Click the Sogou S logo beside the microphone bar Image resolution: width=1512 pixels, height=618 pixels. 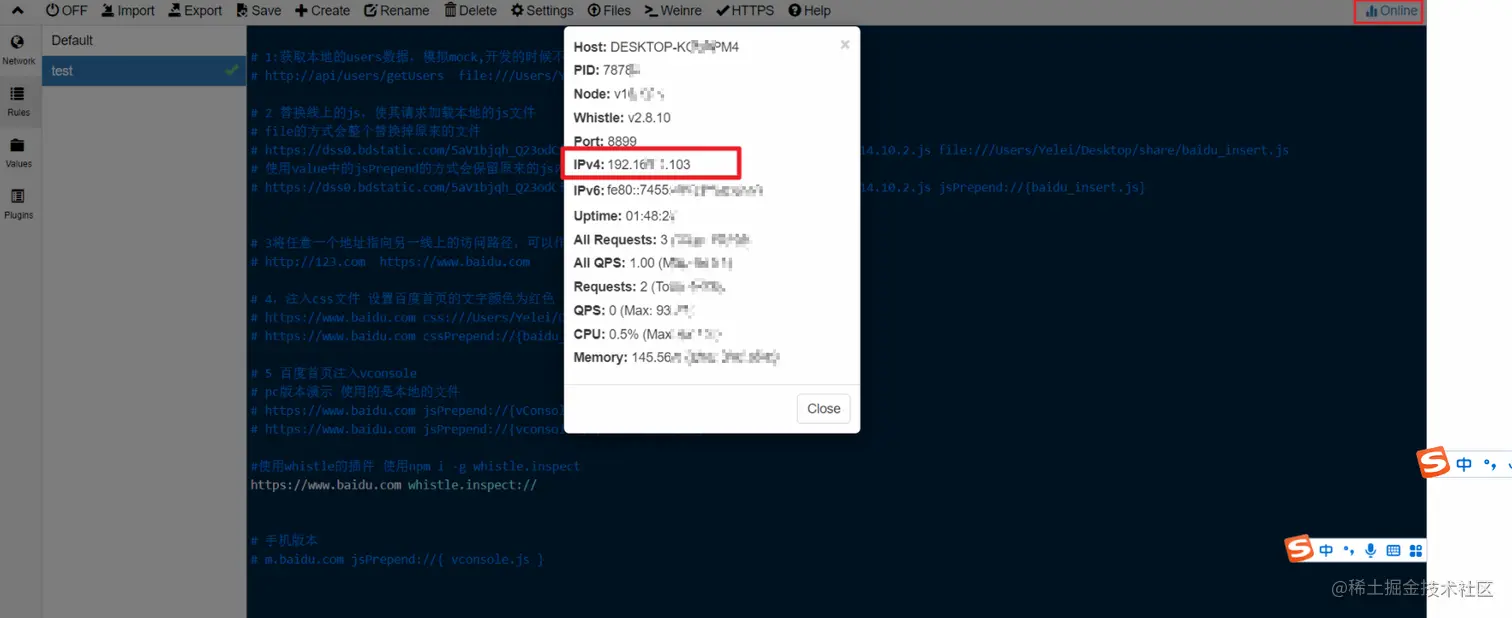pyautogui.click(x=1299, y=548)
